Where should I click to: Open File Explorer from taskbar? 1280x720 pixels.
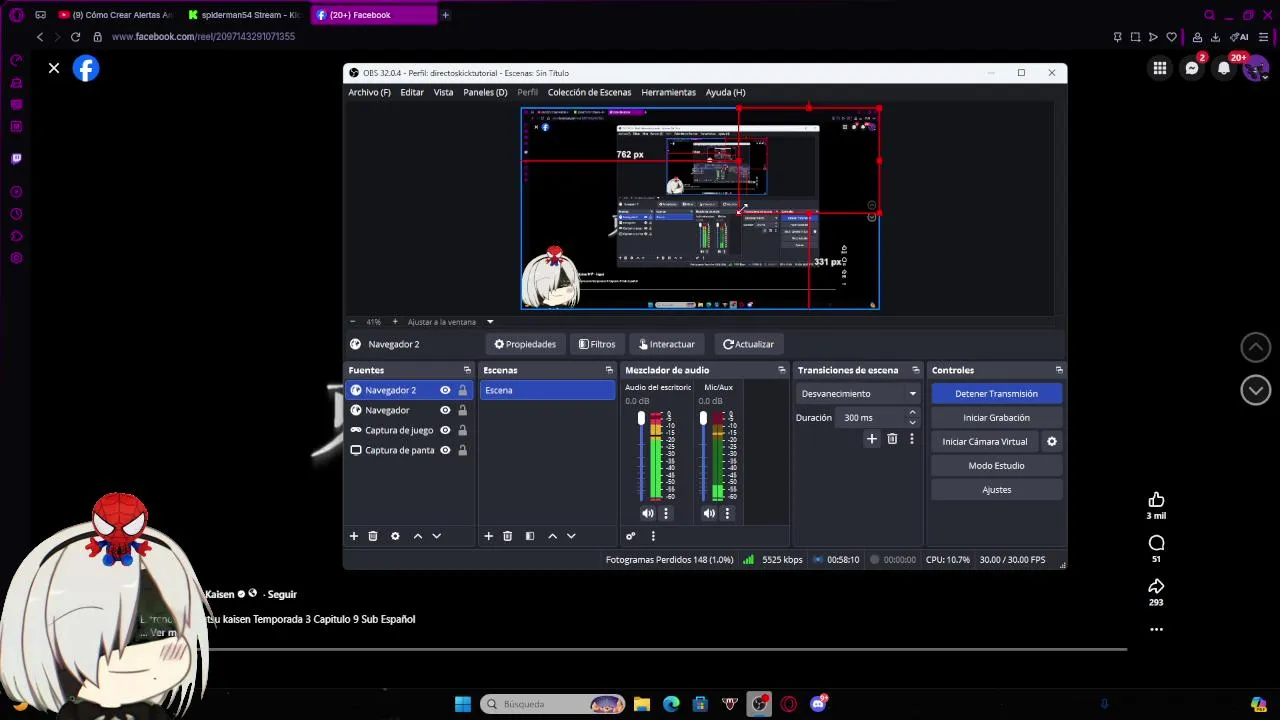[x=642, y=704]
